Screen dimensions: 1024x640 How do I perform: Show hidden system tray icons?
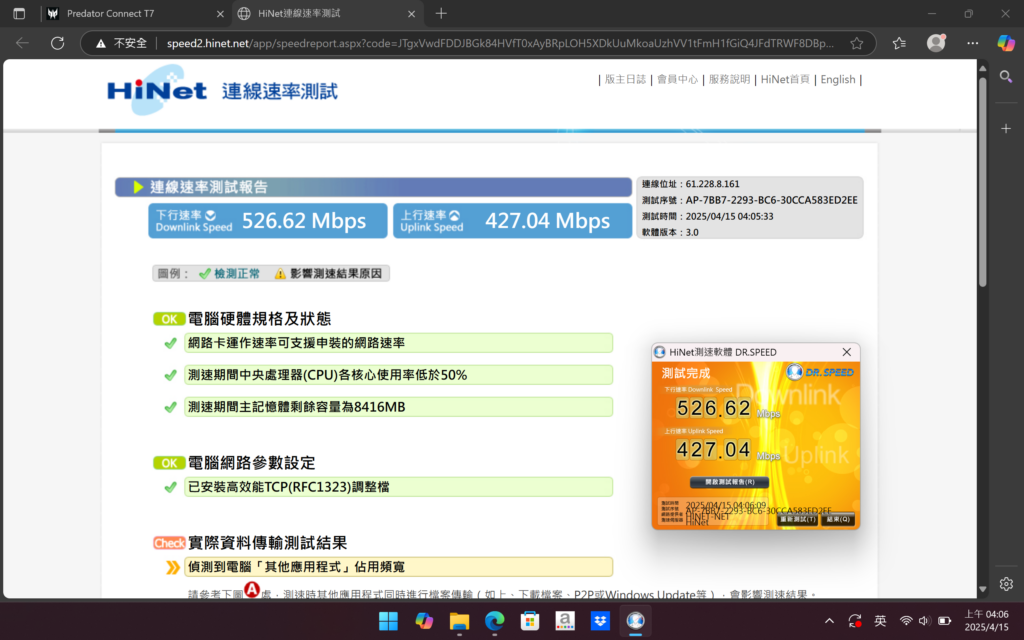(829, 620)
